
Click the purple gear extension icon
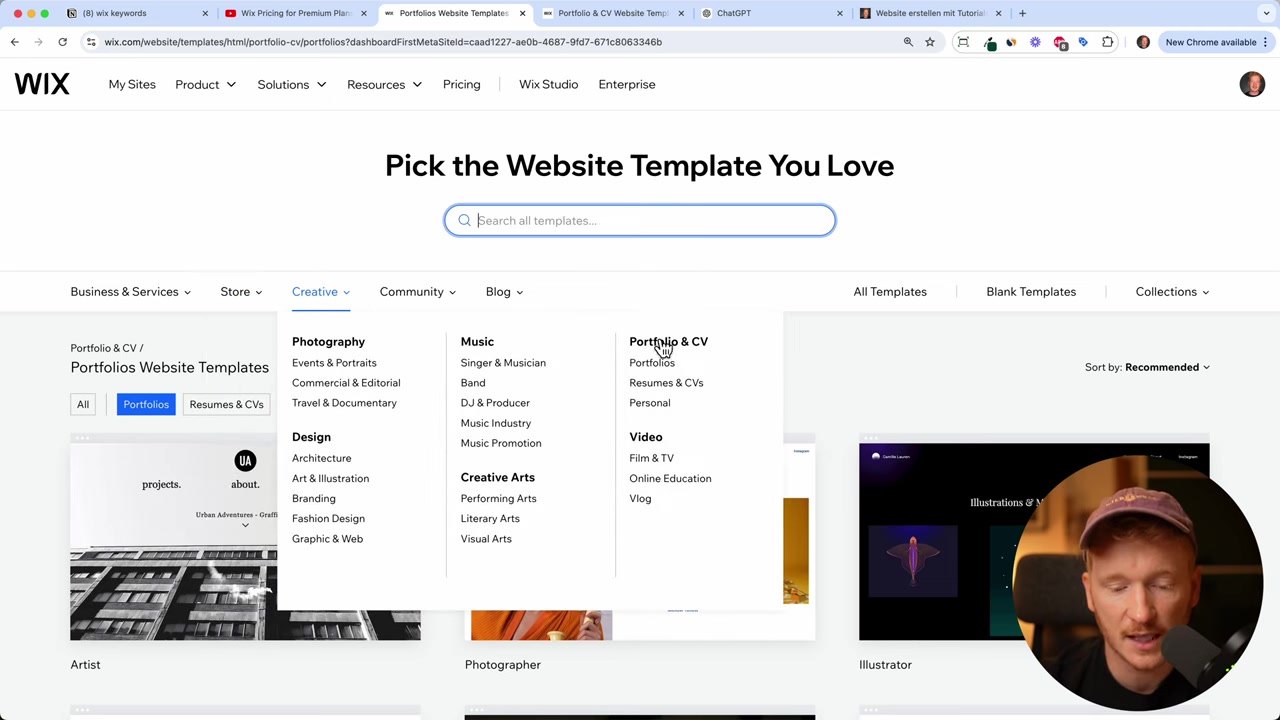(x=1035, y=42)
